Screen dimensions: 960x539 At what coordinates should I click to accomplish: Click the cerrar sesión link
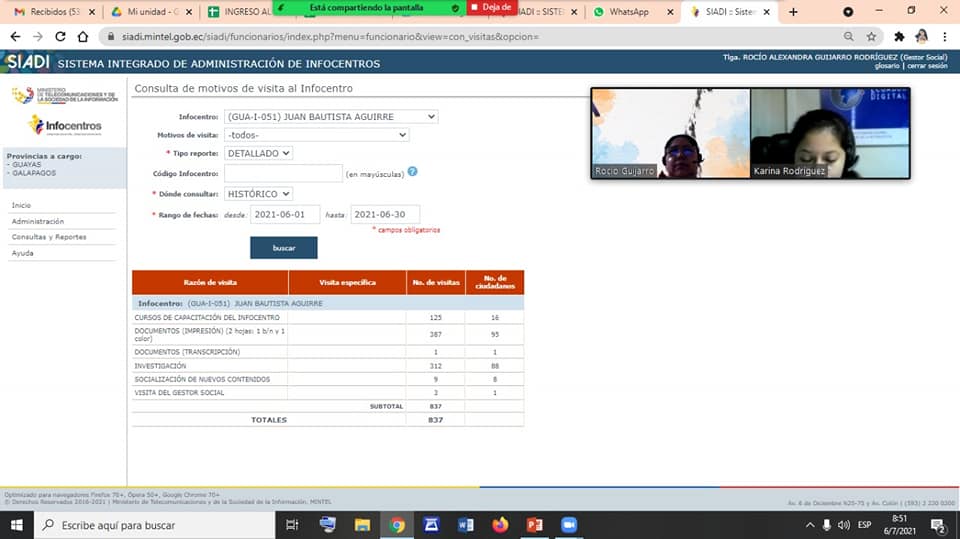pyautogui.click(x=926, y=66)
